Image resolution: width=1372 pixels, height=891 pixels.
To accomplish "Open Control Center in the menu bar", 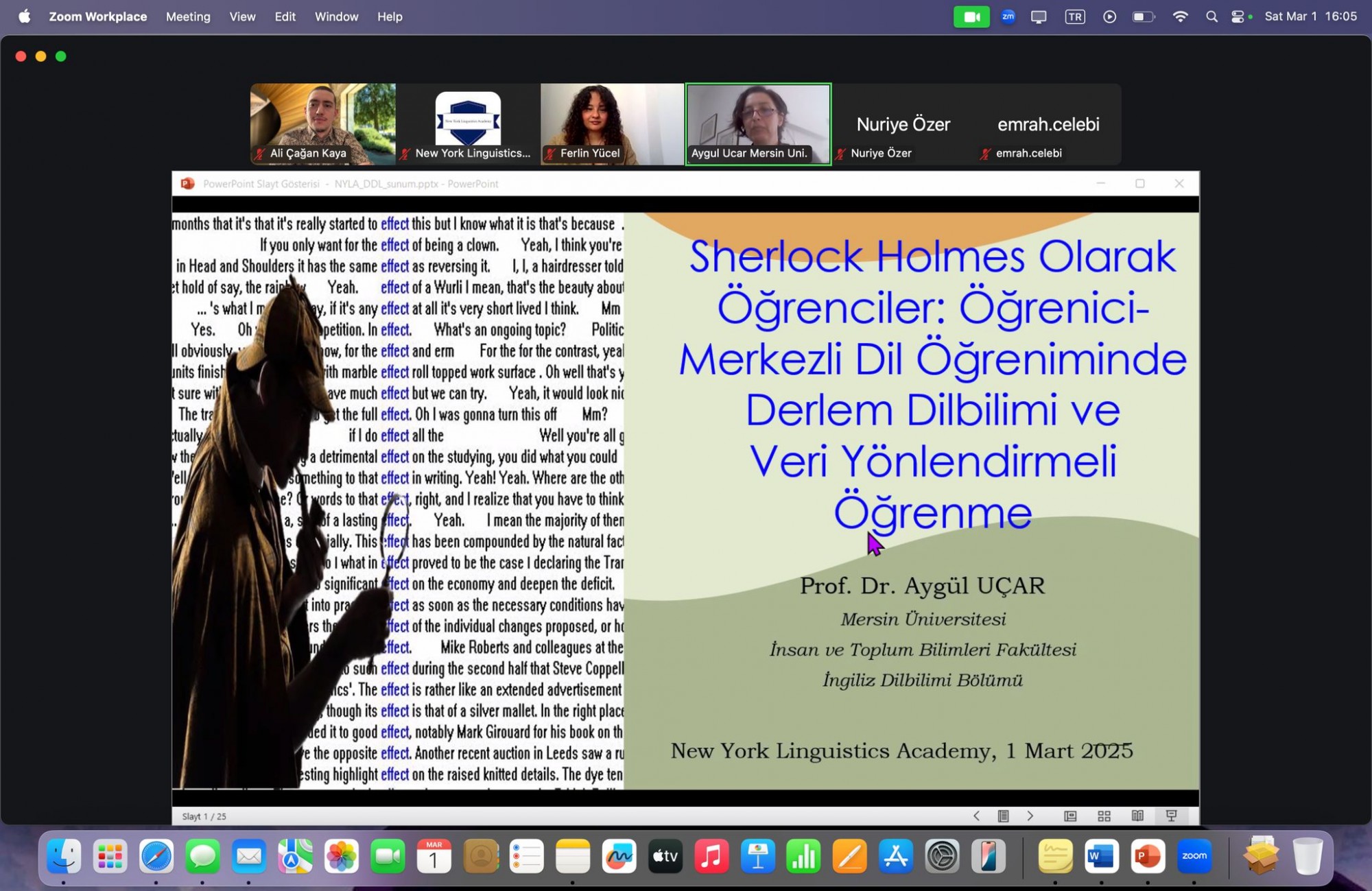I will (1238, 16).
